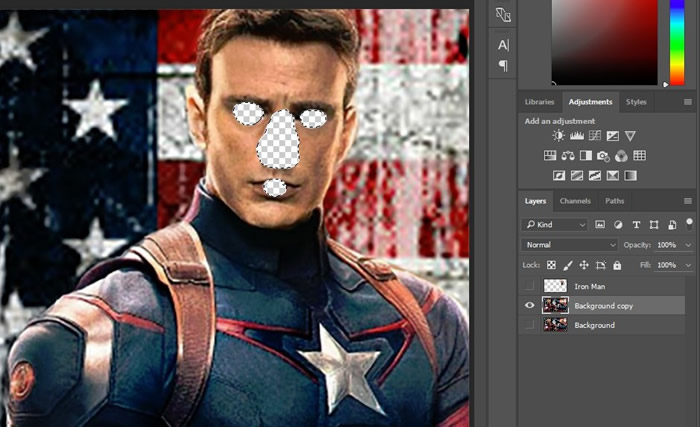Switch to the Libraries tab

point(539,102)
